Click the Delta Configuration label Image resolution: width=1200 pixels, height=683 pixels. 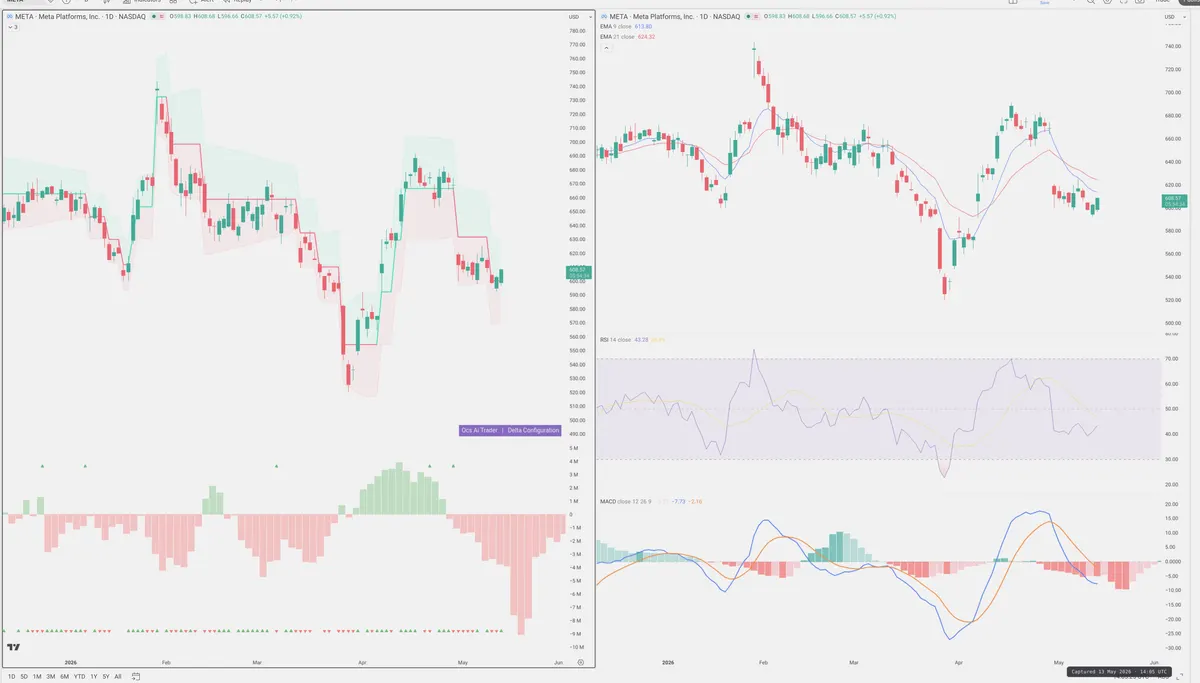pos(533,430)
